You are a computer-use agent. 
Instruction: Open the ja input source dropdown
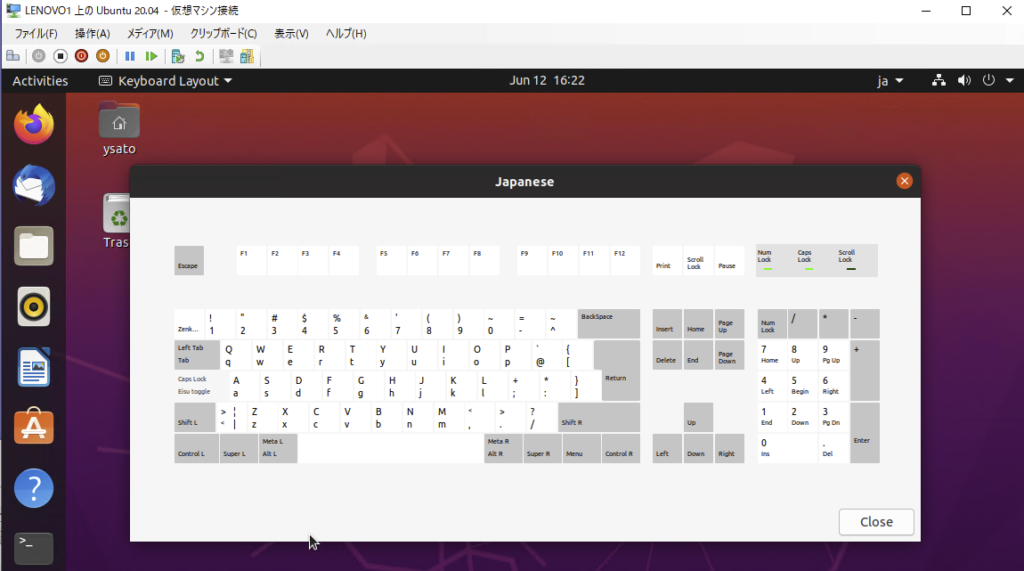[x=890, y=81]
